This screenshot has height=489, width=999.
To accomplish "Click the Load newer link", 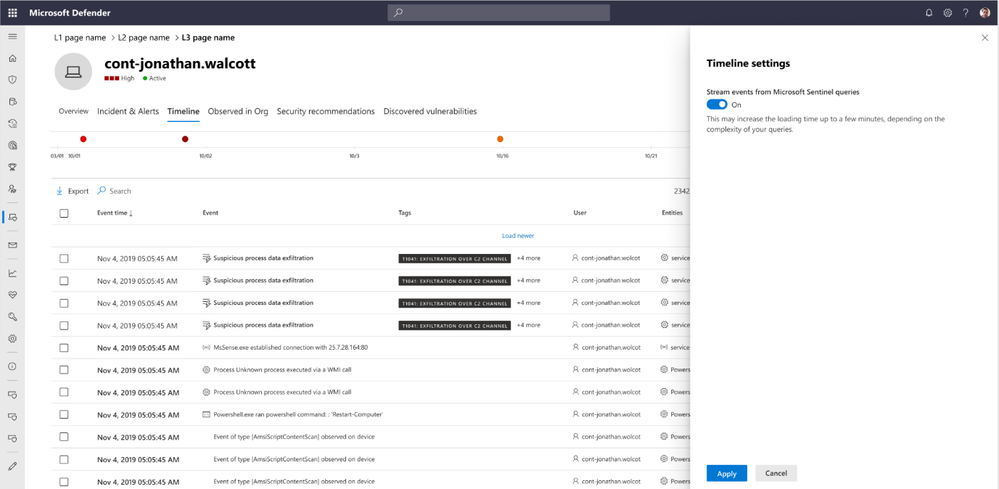I will 518,236.
